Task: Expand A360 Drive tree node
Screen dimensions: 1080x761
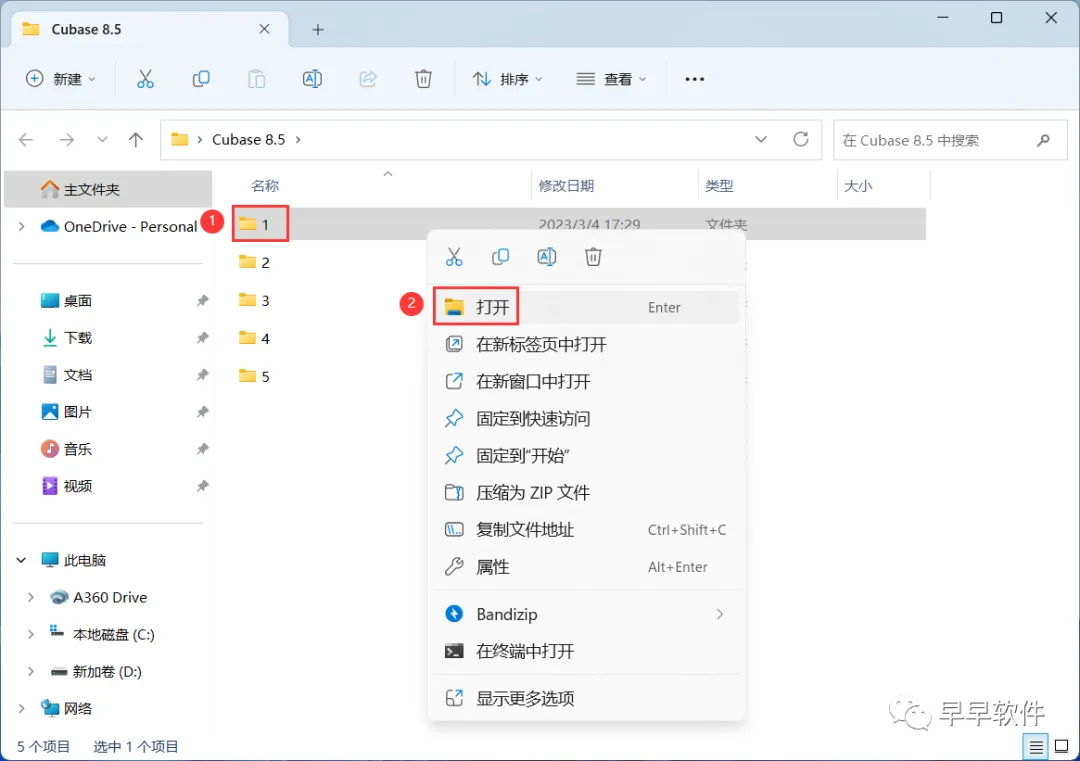Action: tap(30, 597)
